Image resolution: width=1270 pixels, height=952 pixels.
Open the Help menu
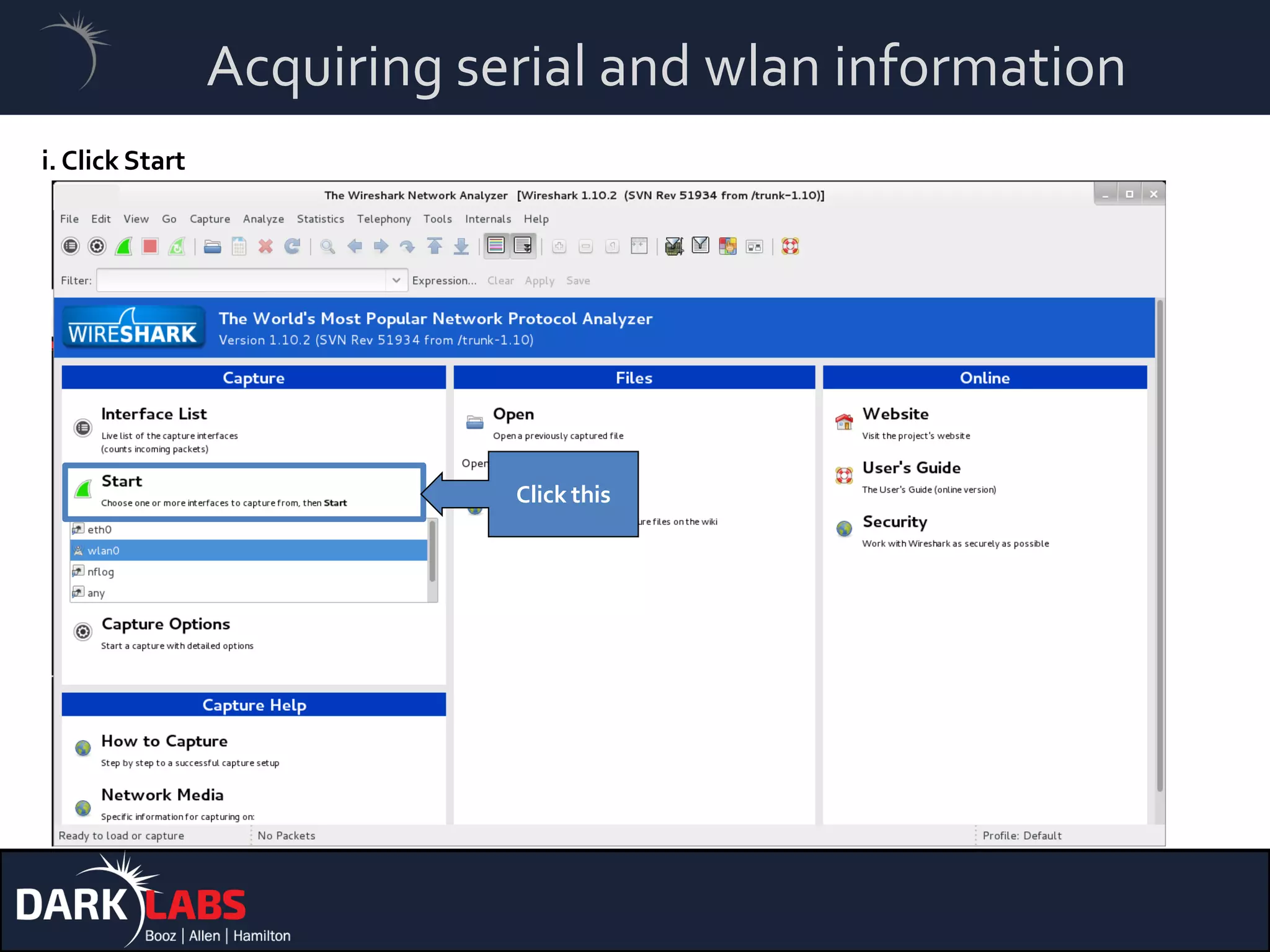tap(536, 219)
